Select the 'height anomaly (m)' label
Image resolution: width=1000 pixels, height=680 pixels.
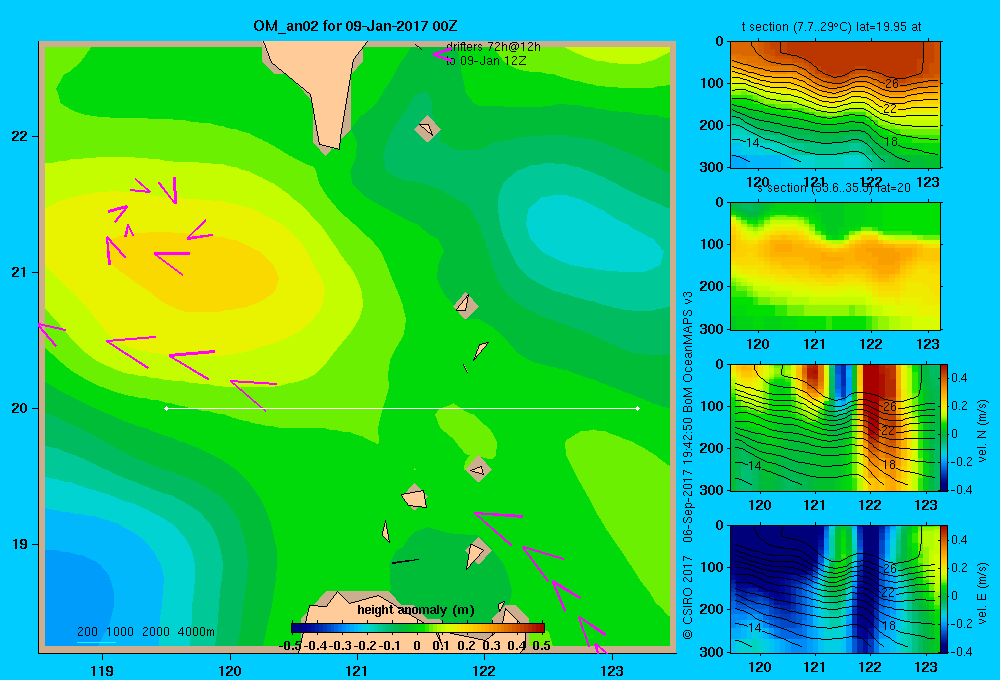[416, 610]
